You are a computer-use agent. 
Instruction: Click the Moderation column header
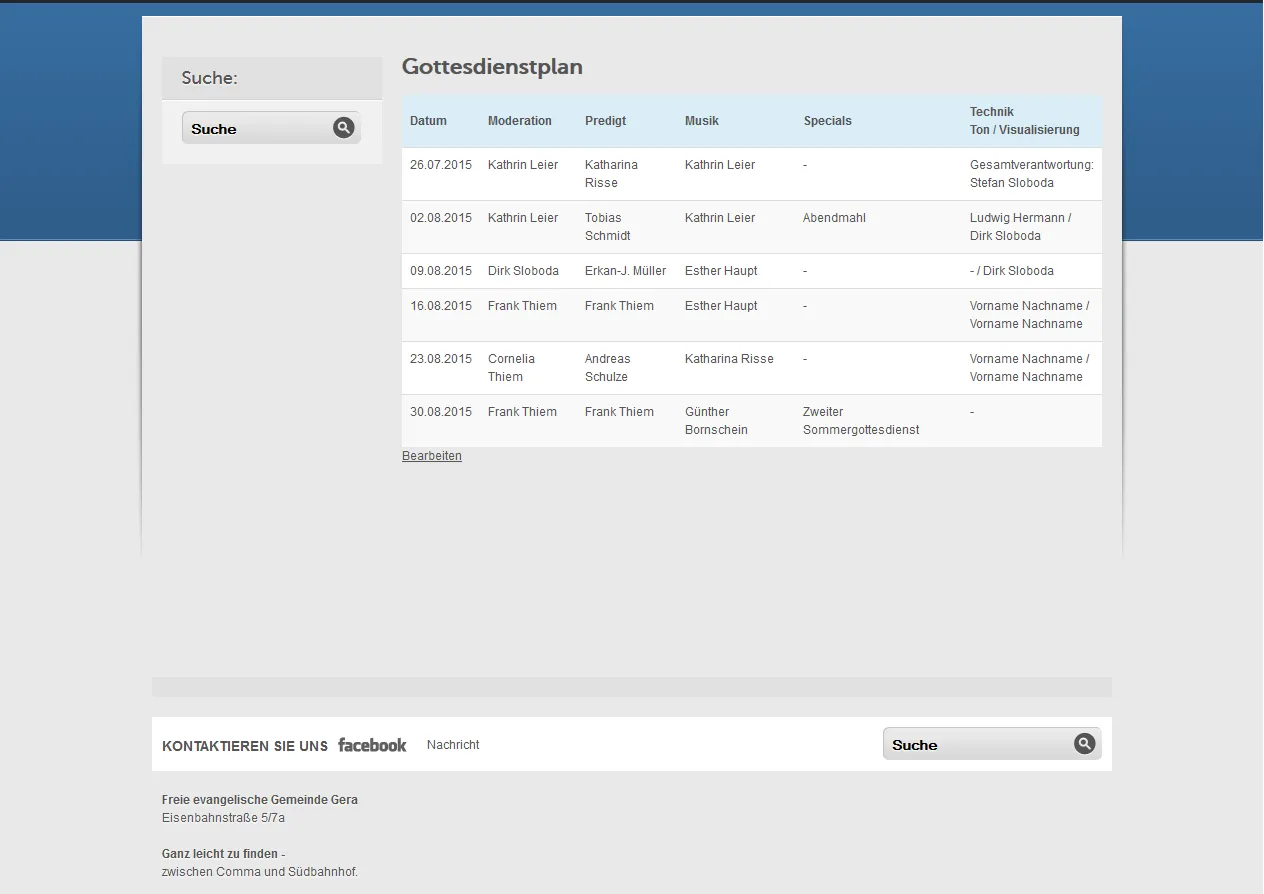tap(520, 121)
